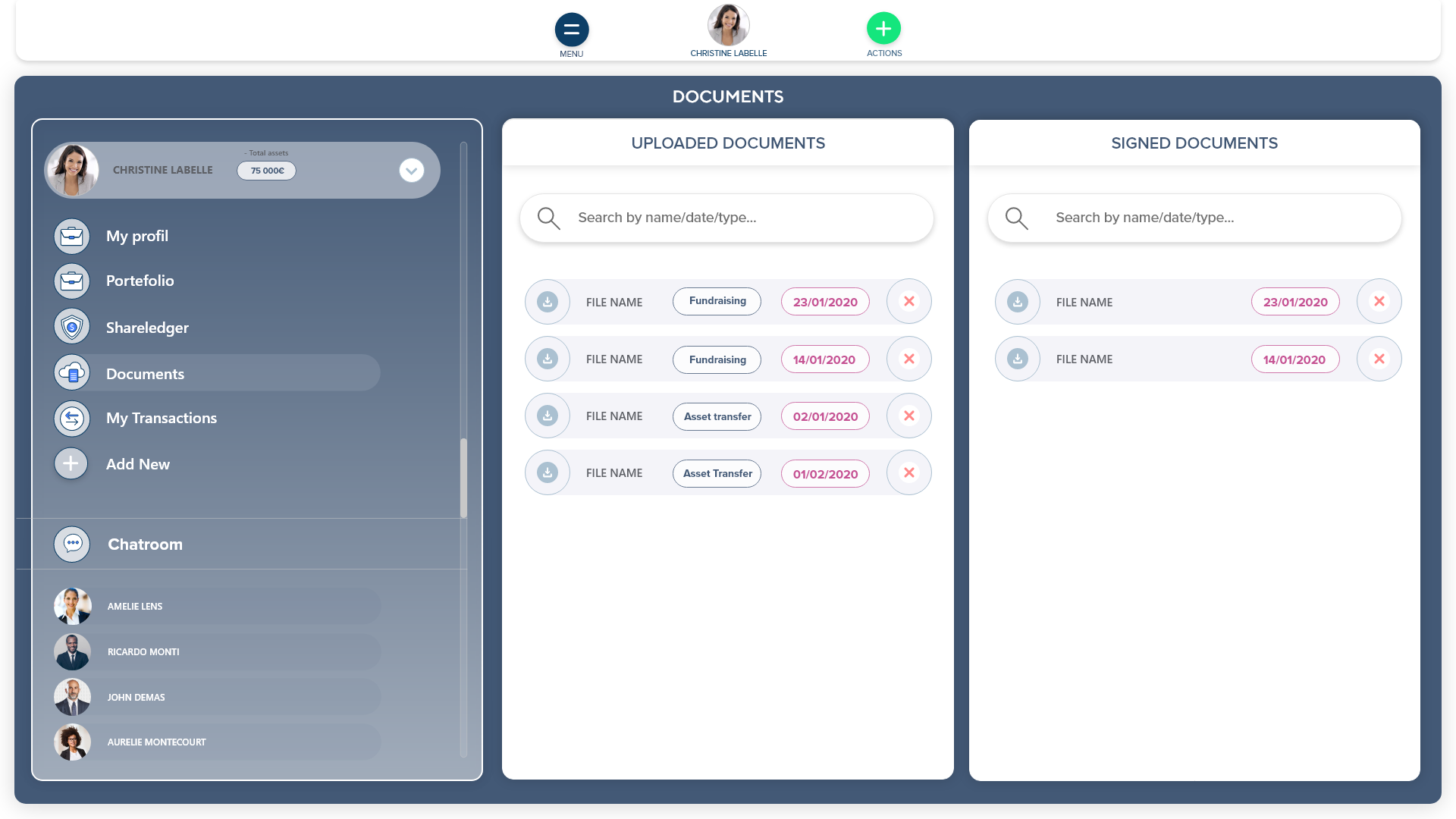Open the My Transactions menu item

pyautogui.click(x=161, y=418)
